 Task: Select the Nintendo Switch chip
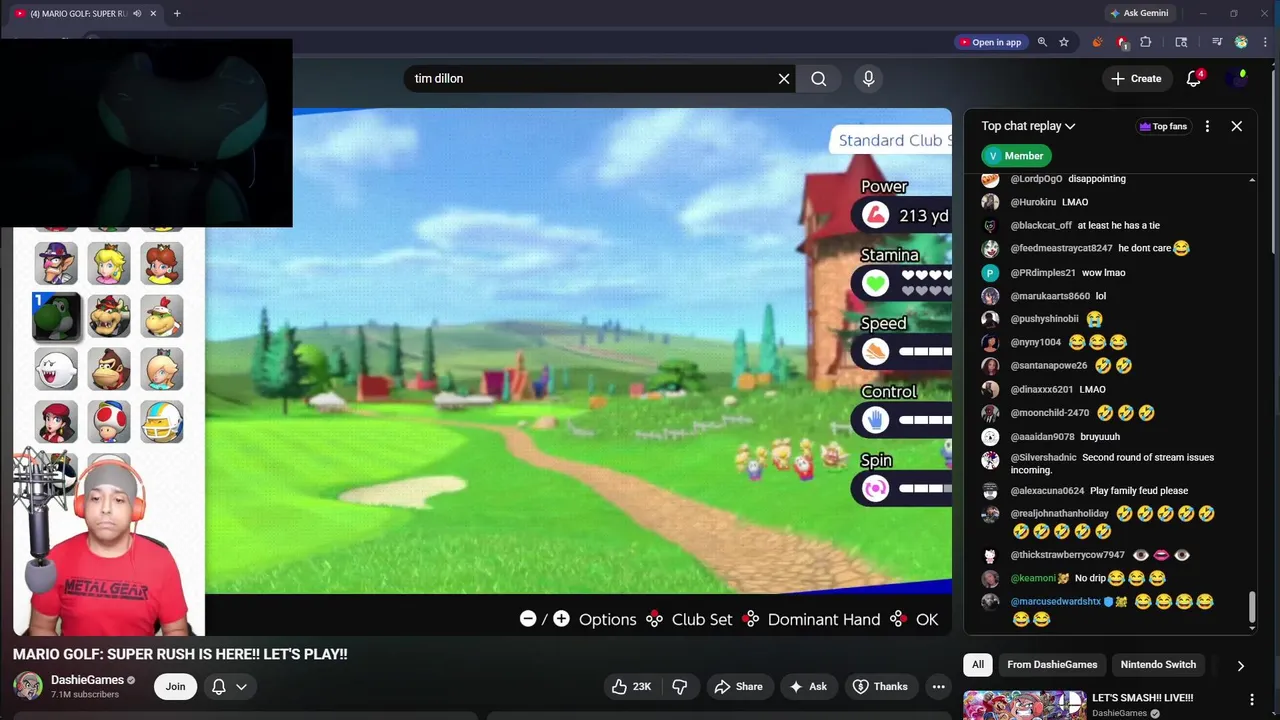[1158, 665]
